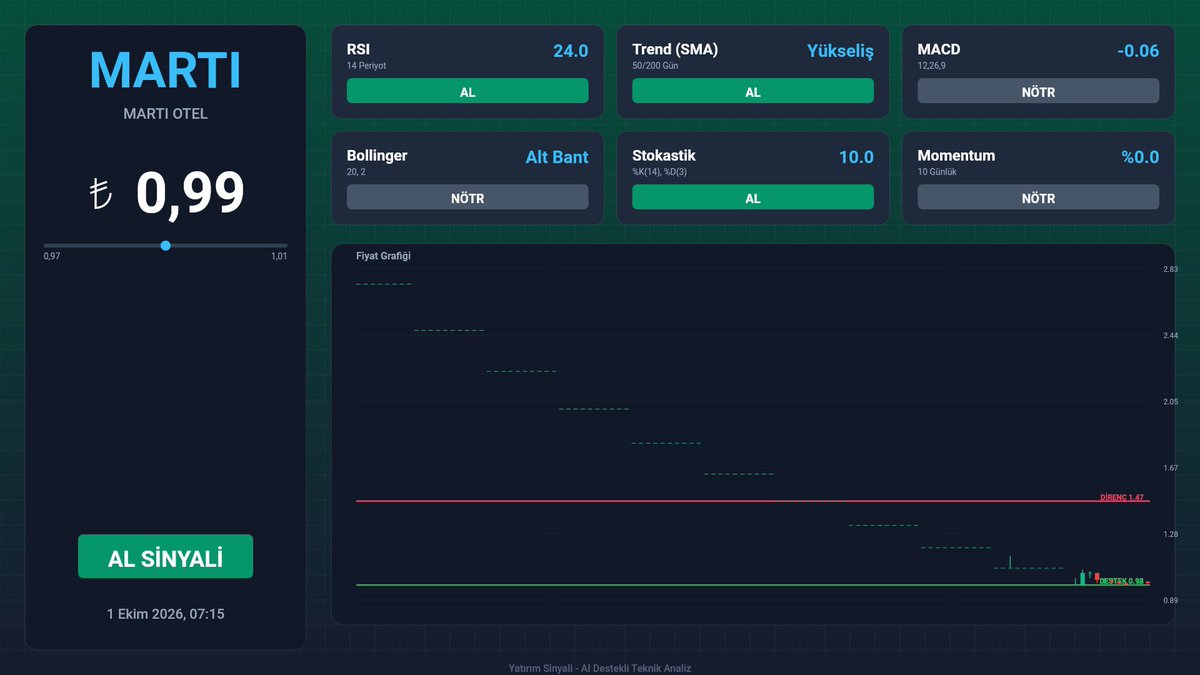Click the AL button under Trend (SMA)
Viewport: 1200px width, 675px height.
[753, 91]
